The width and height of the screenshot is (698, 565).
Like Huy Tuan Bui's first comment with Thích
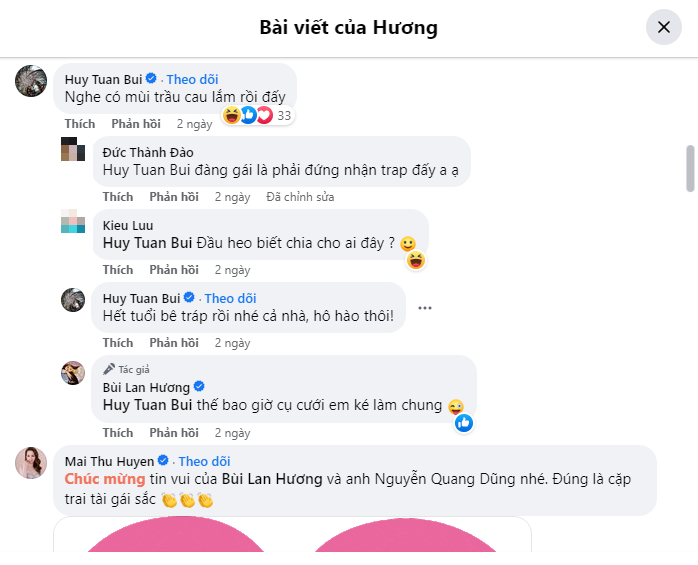click(x=80, y=124)
